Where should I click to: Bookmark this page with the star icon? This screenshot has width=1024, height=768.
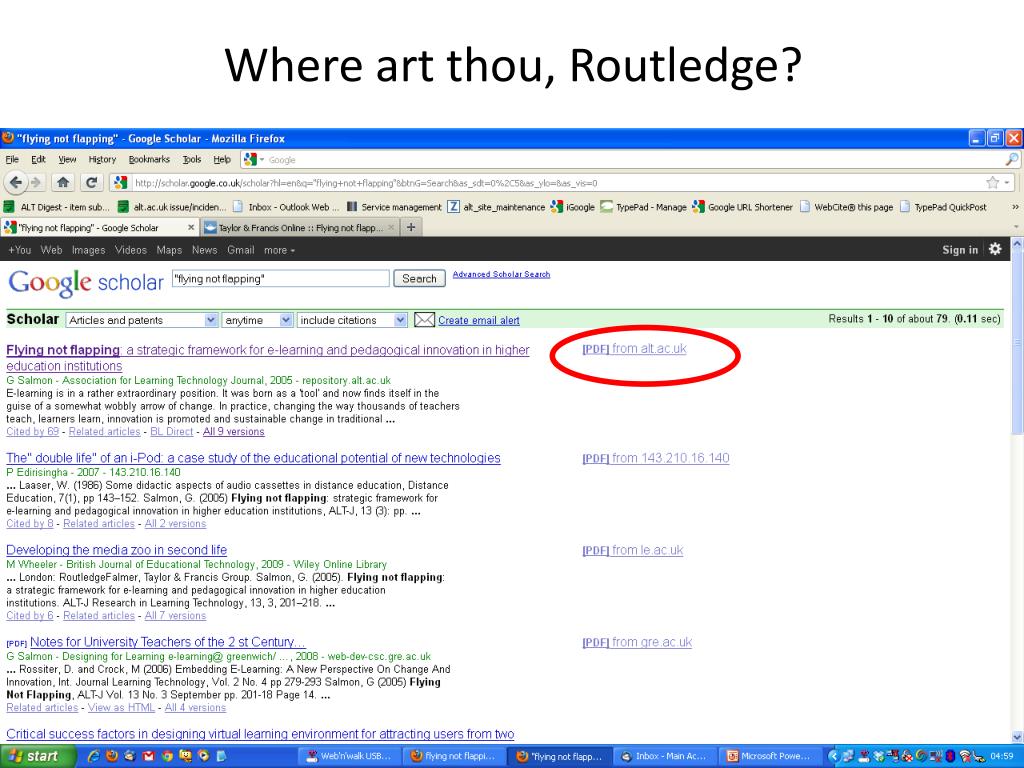[993, 183]
